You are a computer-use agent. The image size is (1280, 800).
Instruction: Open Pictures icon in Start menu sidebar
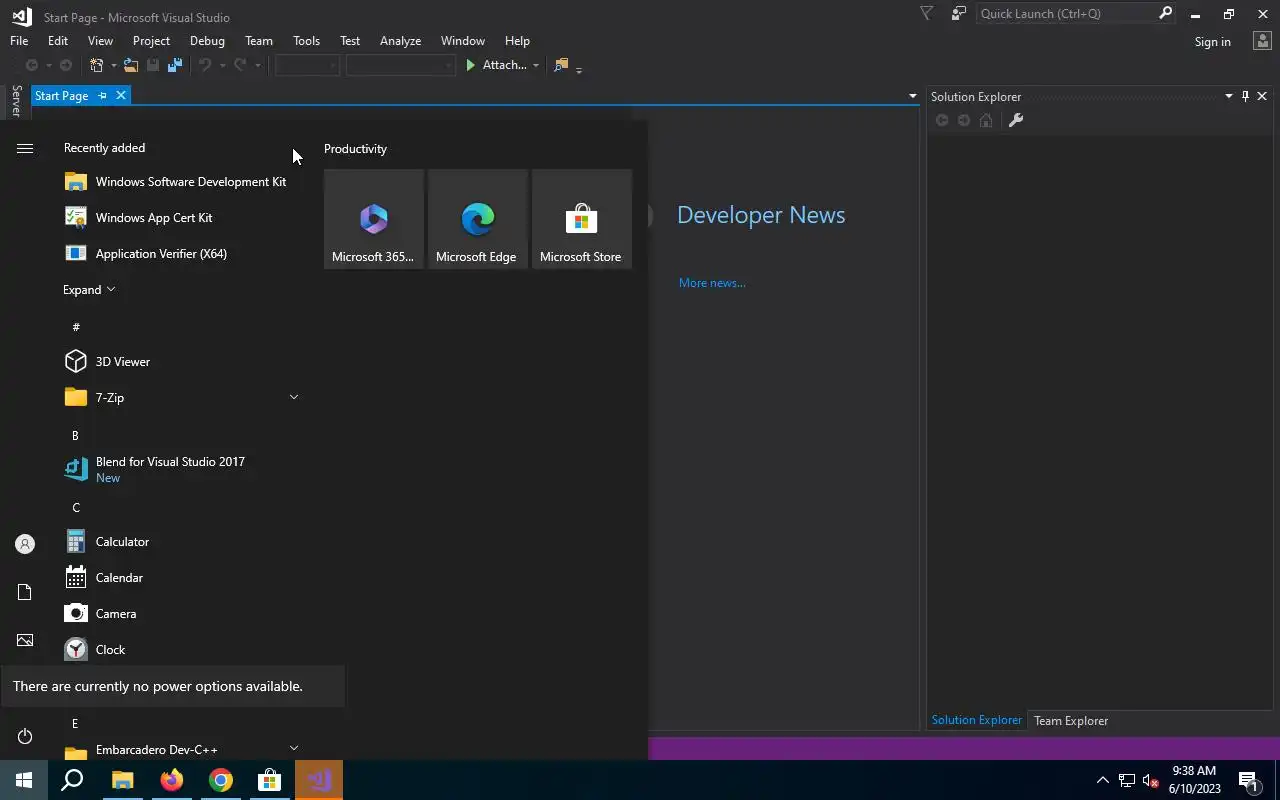pos(25,640)
